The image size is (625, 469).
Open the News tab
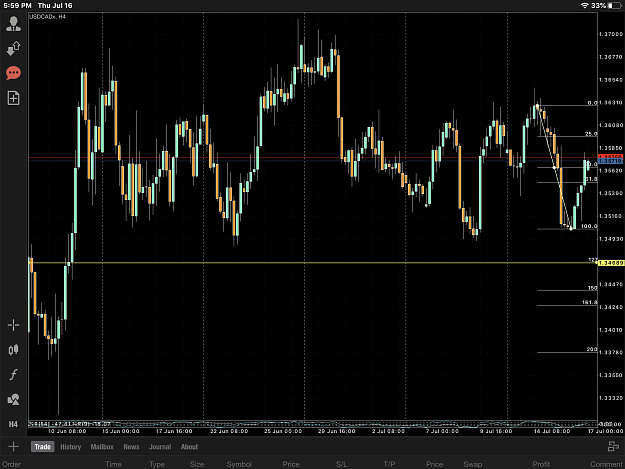(x=131, y=447)
